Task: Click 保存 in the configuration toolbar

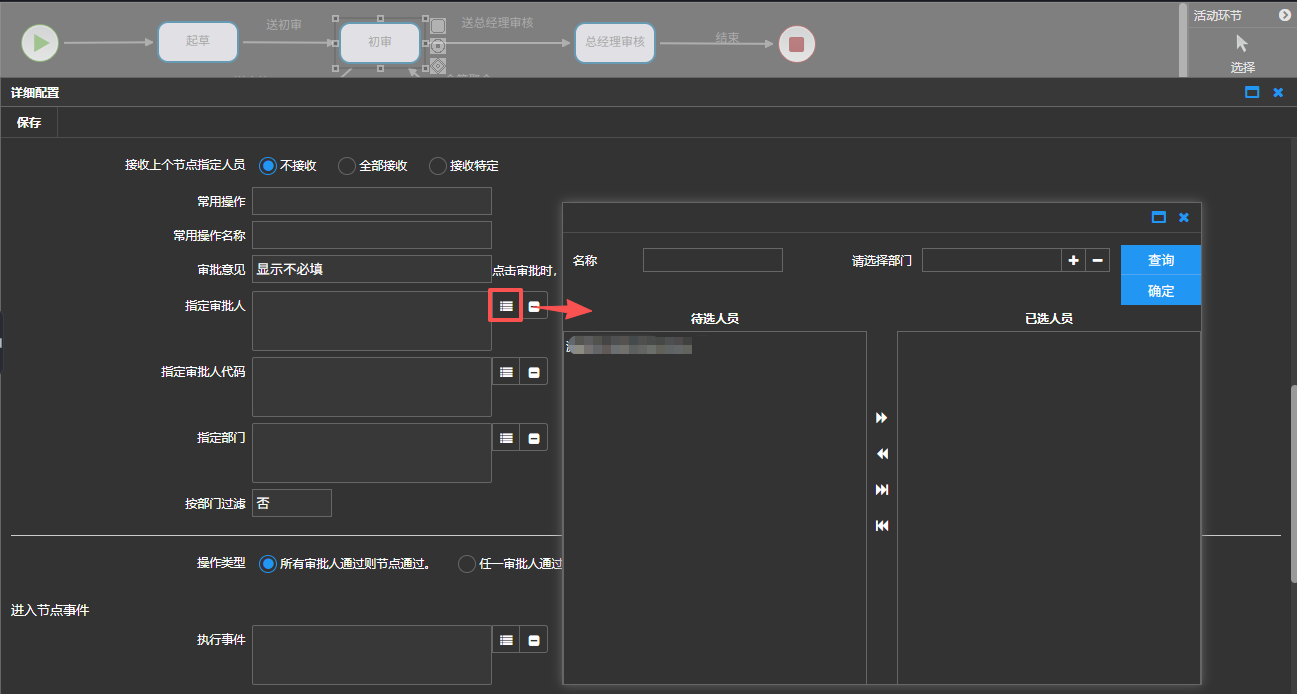Action: point(29,122)
